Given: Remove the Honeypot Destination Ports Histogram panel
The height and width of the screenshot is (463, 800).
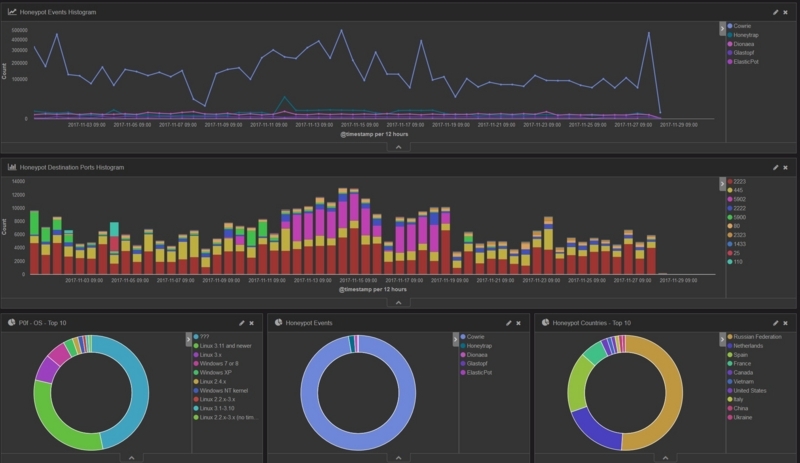Looking at the screenshot, I should (786, 167).
